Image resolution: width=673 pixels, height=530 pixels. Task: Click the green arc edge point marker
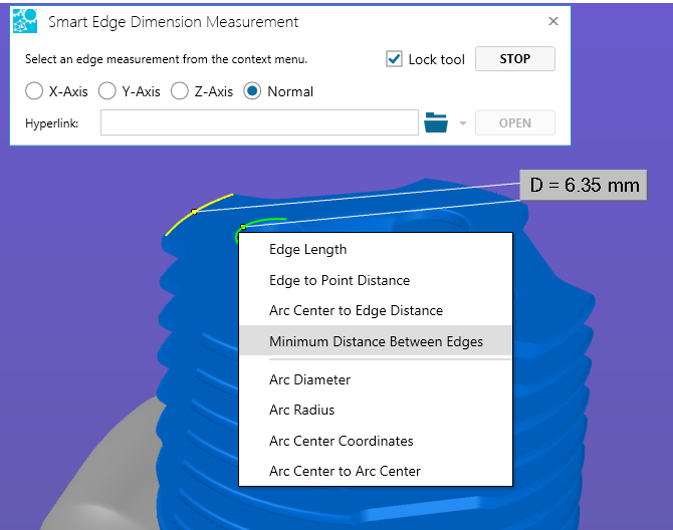coord(243,227)
